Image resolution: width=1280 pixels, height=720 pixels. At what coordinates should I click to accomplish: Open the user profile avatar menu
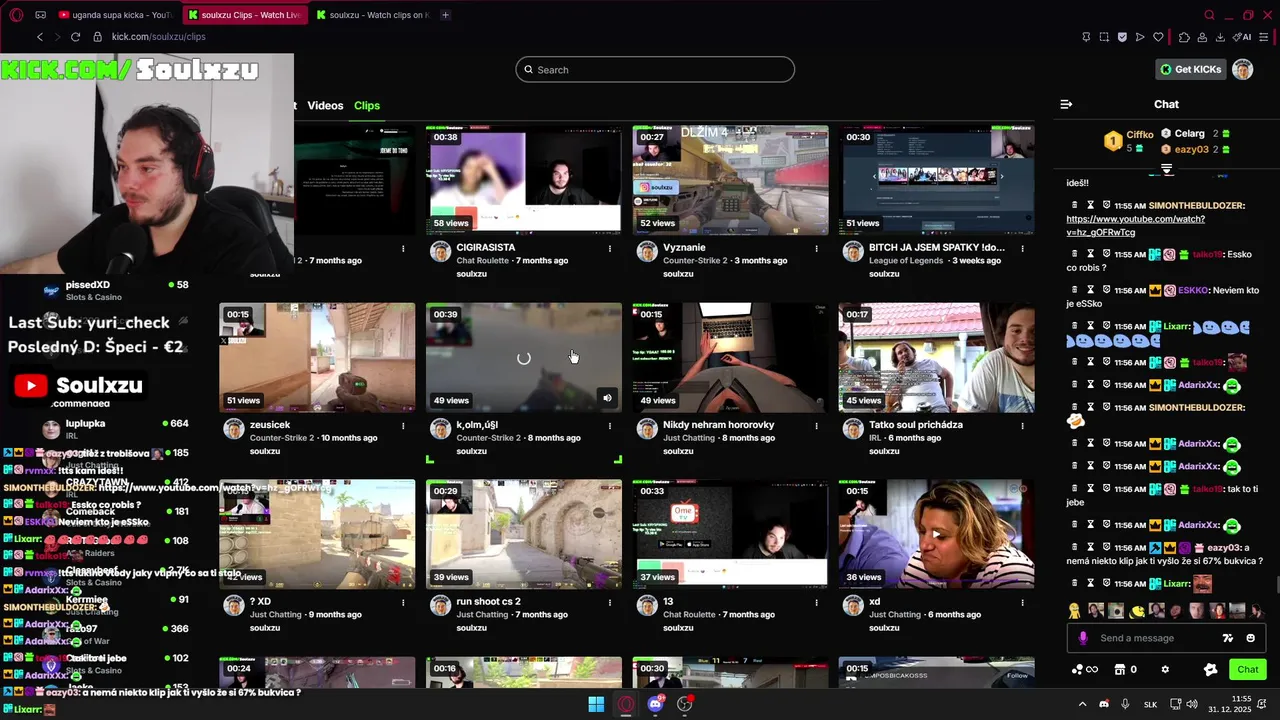tap(1242, 69)
